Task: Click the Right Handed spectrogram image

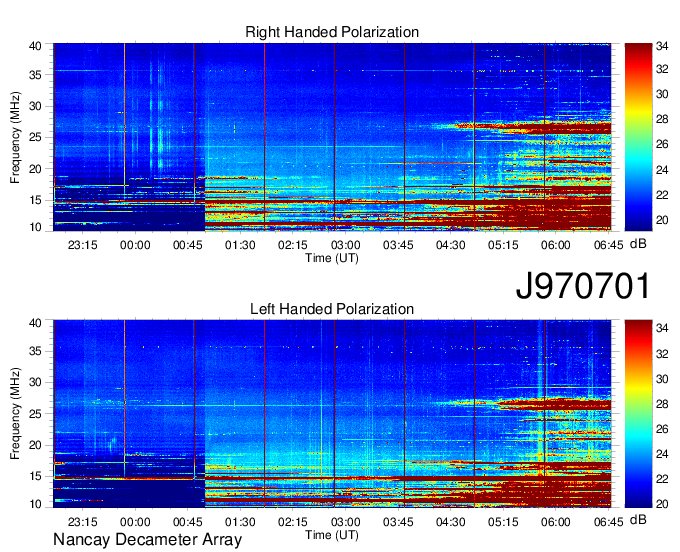Action: pyautogui.click(x=332, y=137)
